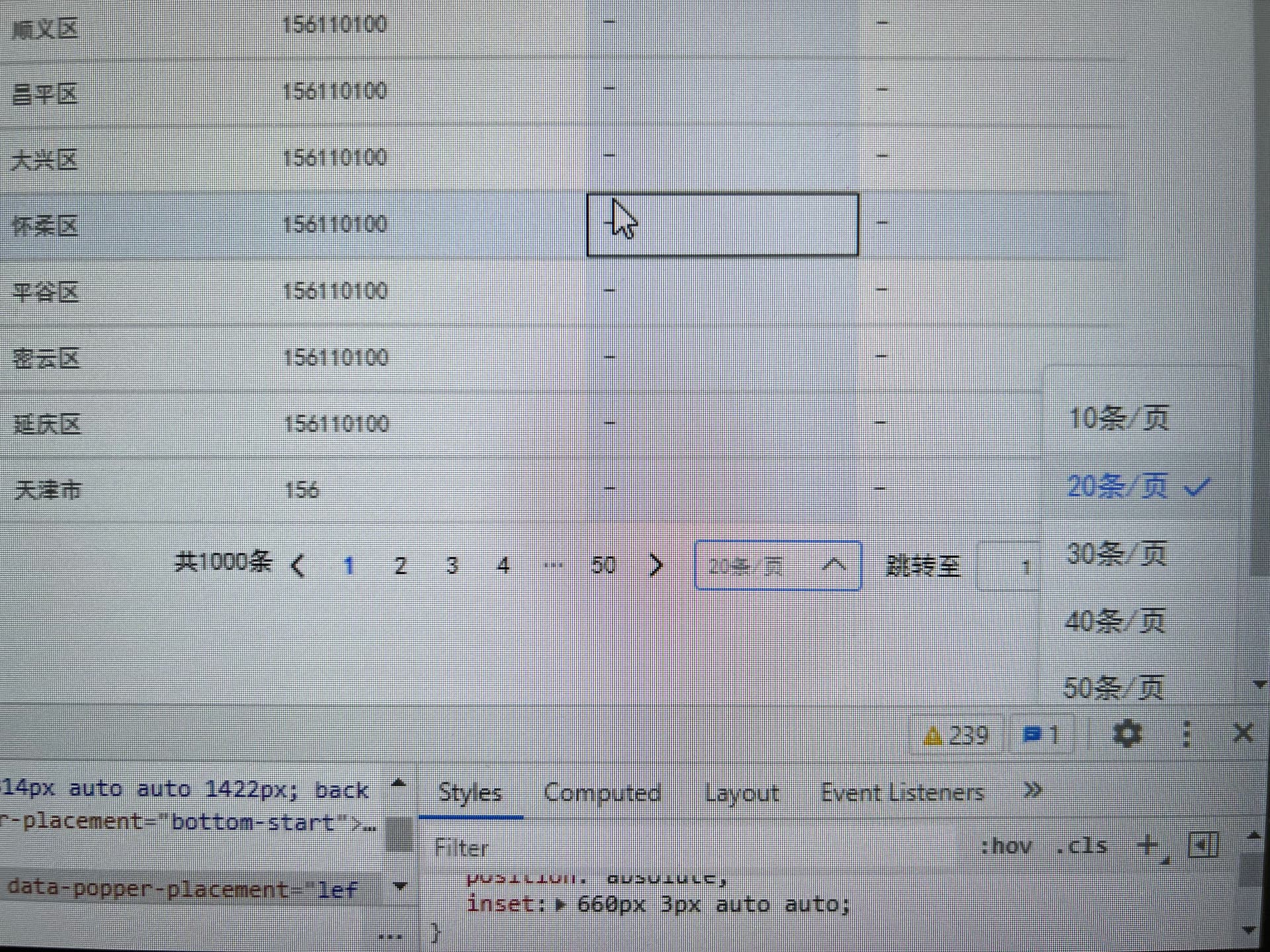Click the 跳转至 page number input
The width and height of the screenshot is (1270, 952).
pos(1009,567)
